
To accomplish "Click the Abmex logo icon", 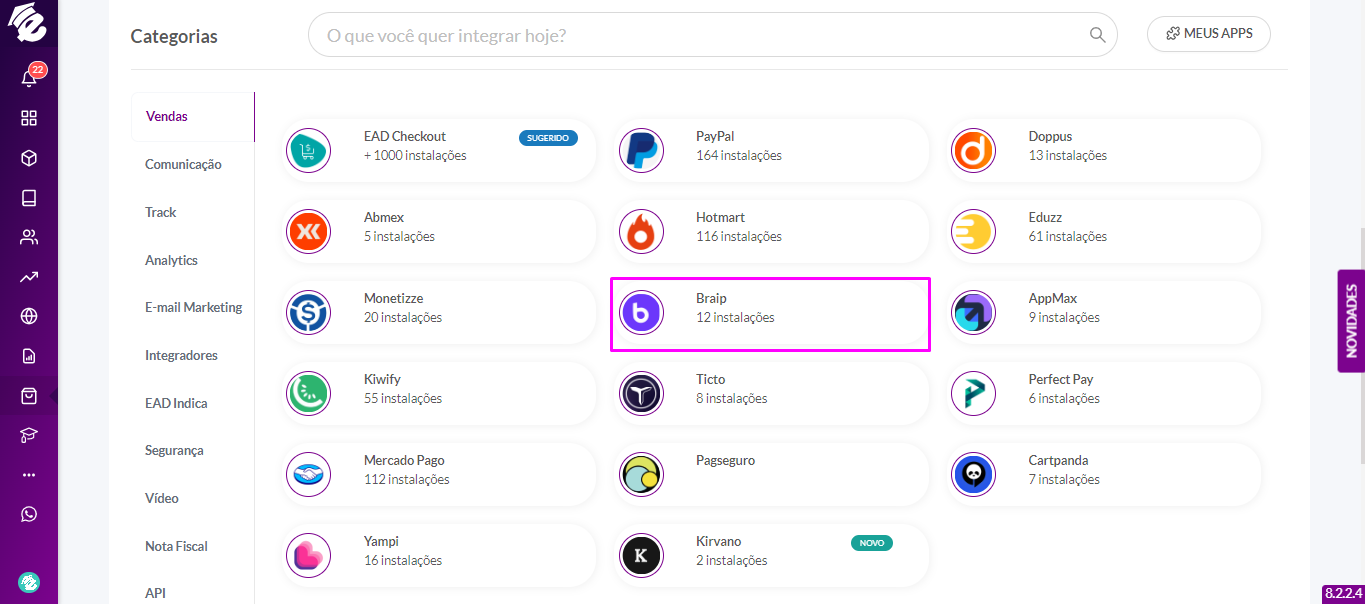I will [x=308, y=232].
